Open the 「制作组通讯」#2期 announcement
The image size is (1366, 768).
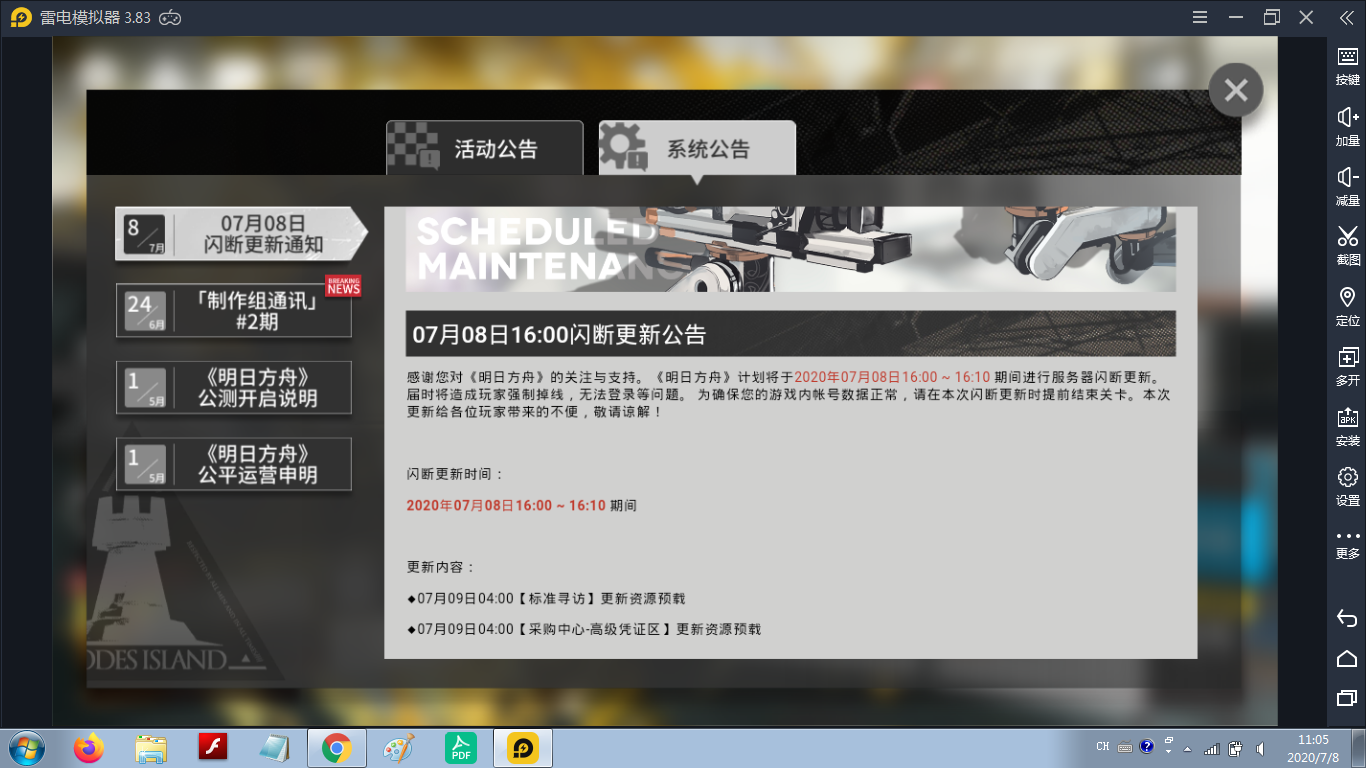[234, 311]
